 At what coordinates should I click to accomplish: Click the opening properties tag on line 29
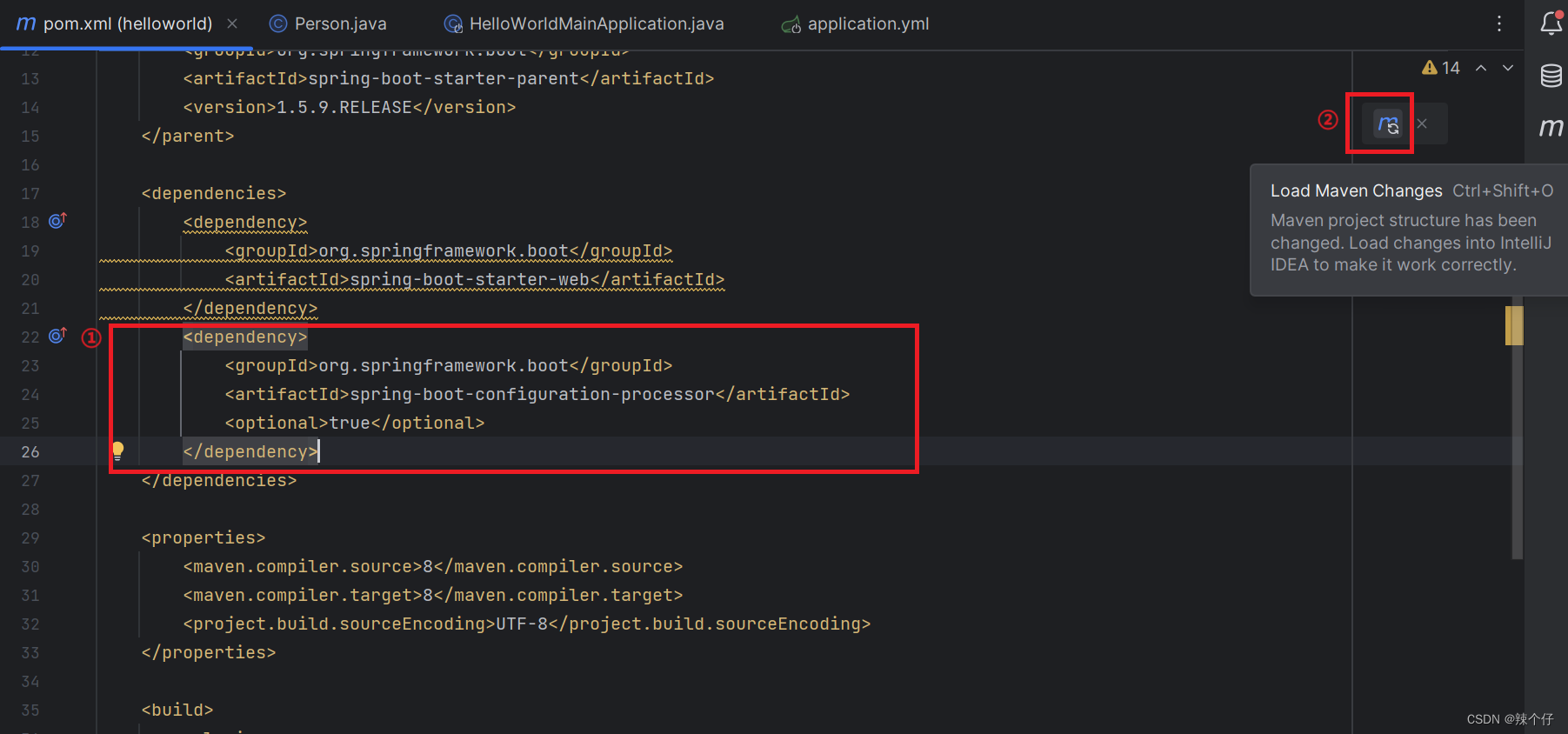click(204, 537)
